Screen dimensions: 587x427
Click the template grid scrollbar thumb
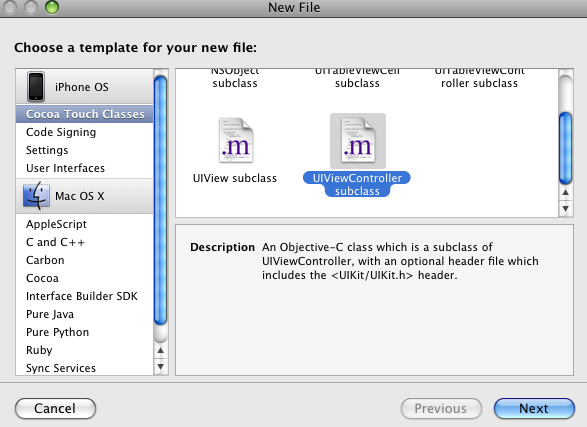click(565, 148)
